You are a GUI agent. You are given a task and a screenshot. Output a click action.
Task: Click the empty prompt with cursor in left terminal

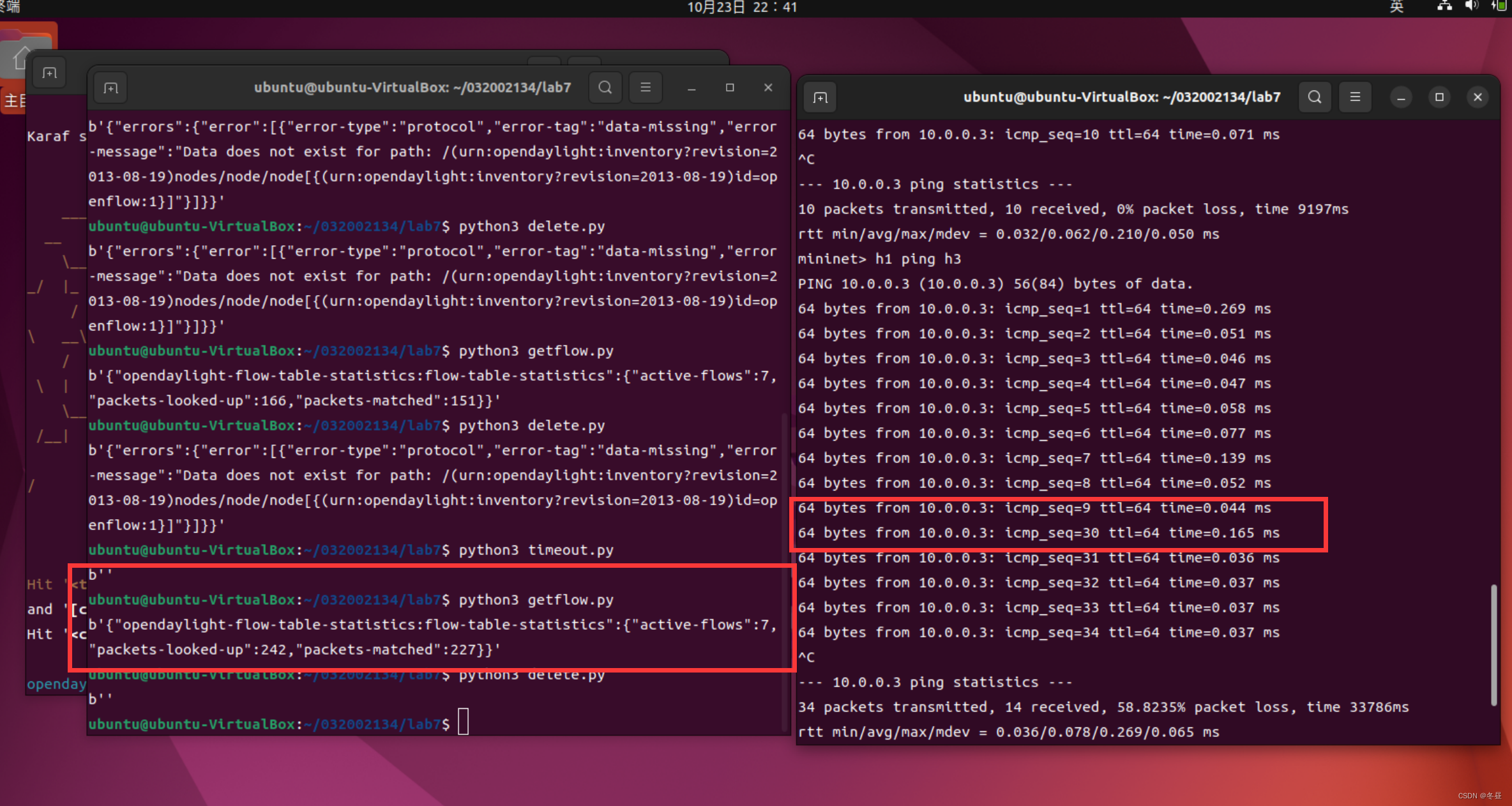(x=278, y=723)
